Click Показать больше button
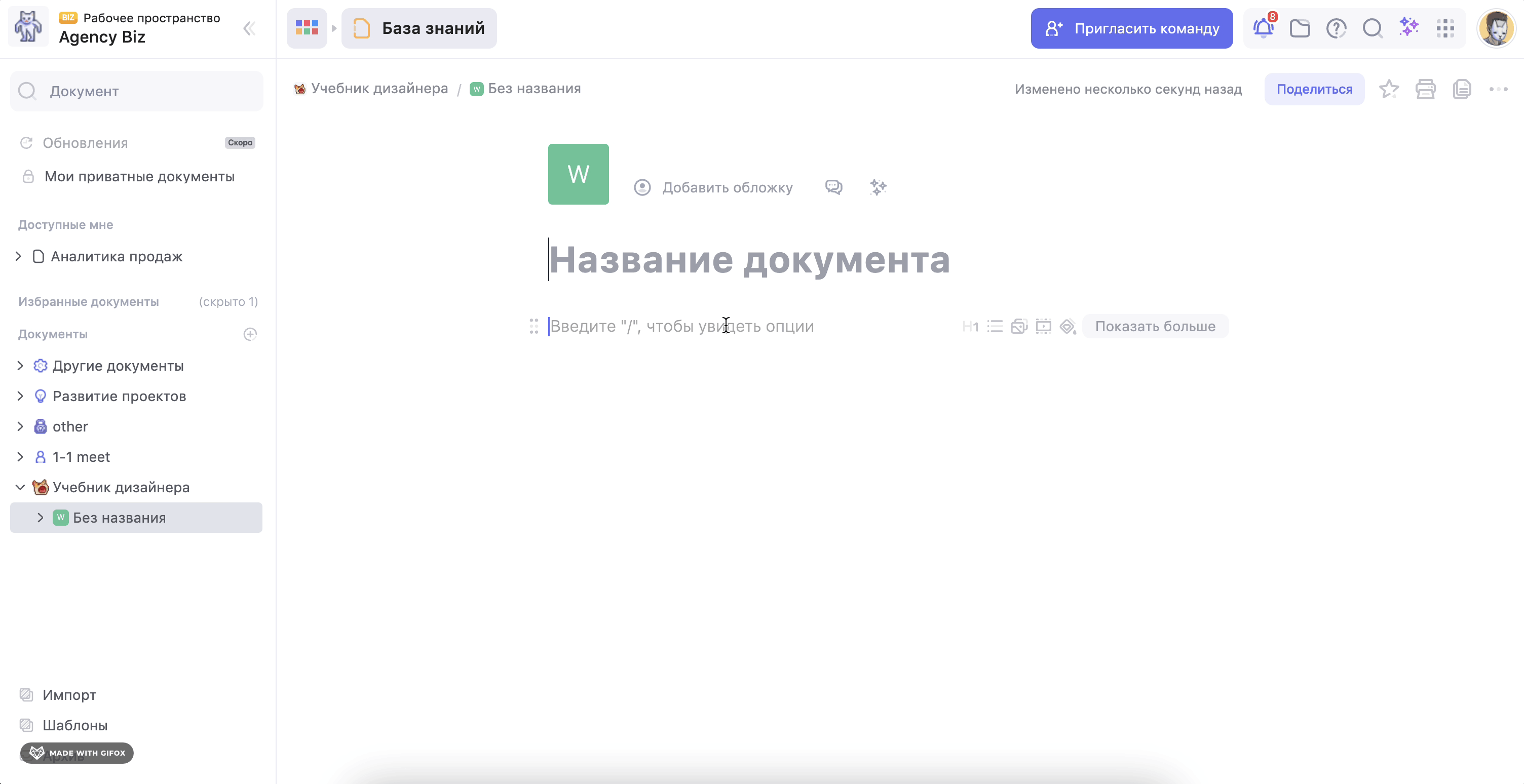Viewport: 1524px width, 784px height. [1155, 326]
